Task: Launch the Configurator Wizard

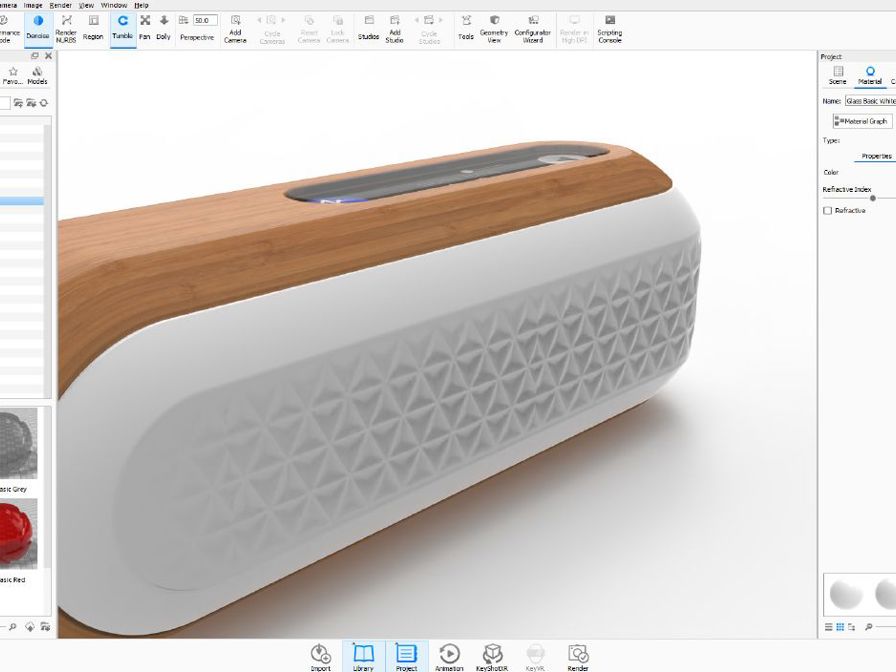Action: pos(533,27)
